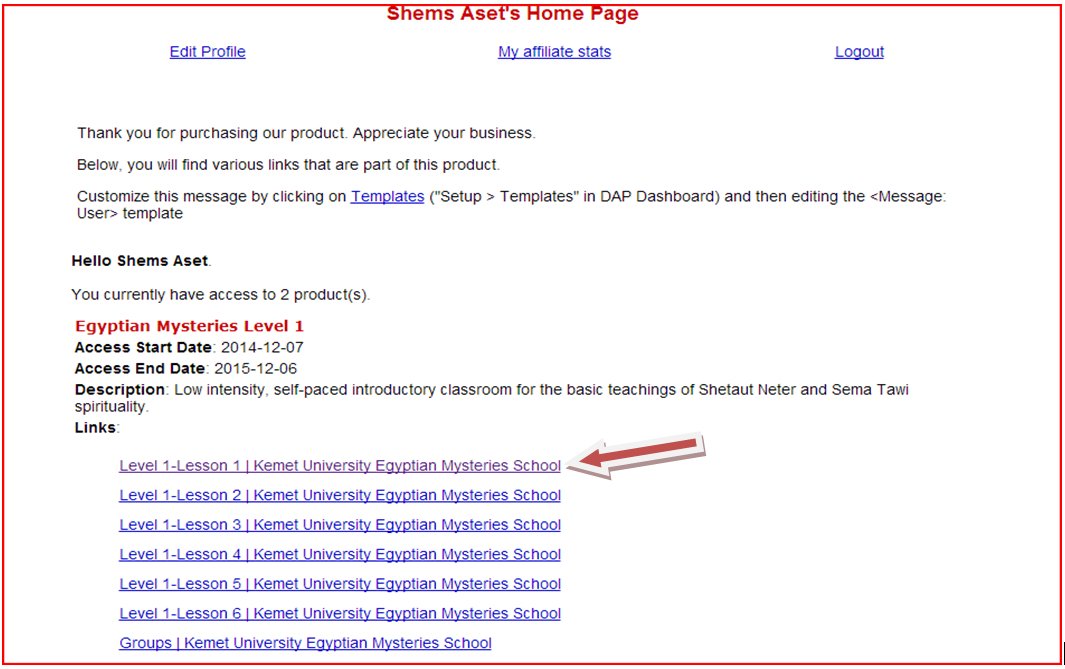
Task: Select the 'Hello Shems Aset' greeting
Action: click(x=141, y=261)
